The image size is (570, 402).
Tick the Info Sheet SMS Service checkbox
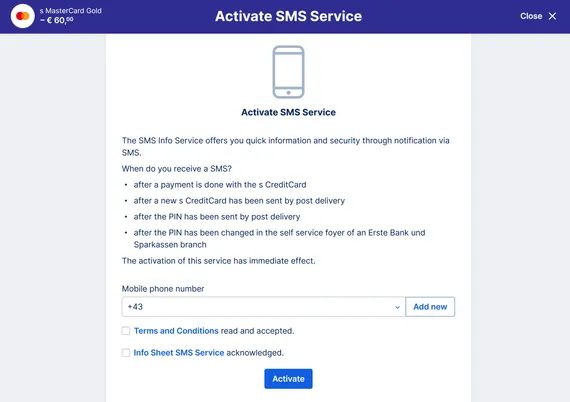tap(126, 353)
